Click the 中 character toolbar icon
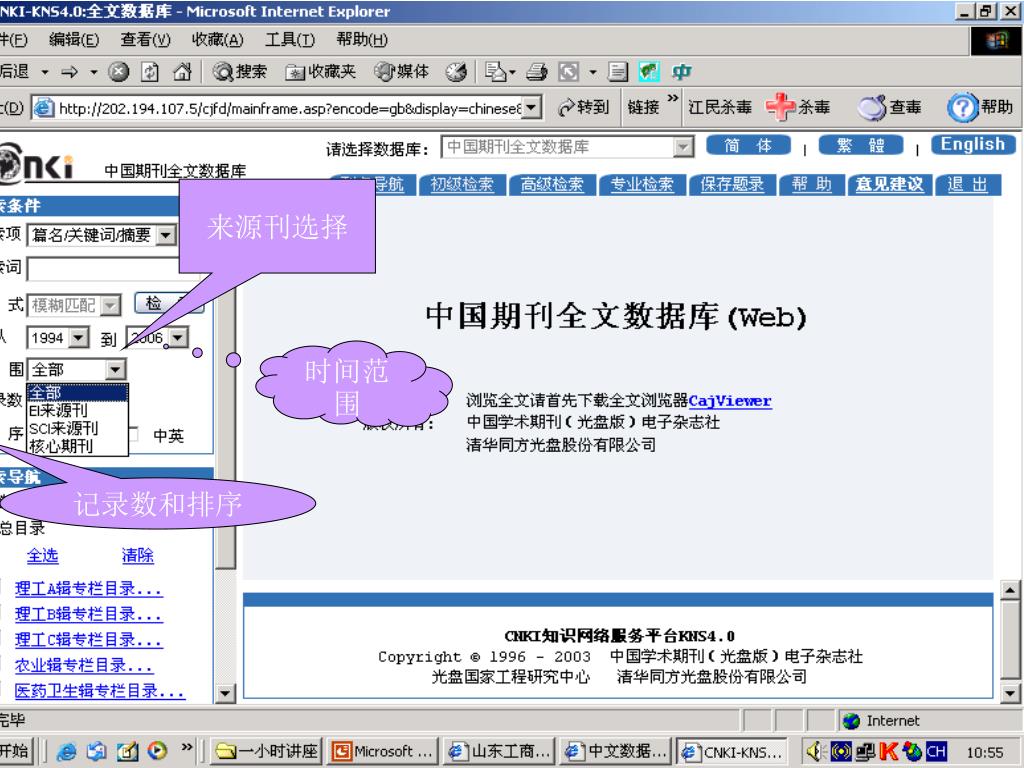 (682, 72)
